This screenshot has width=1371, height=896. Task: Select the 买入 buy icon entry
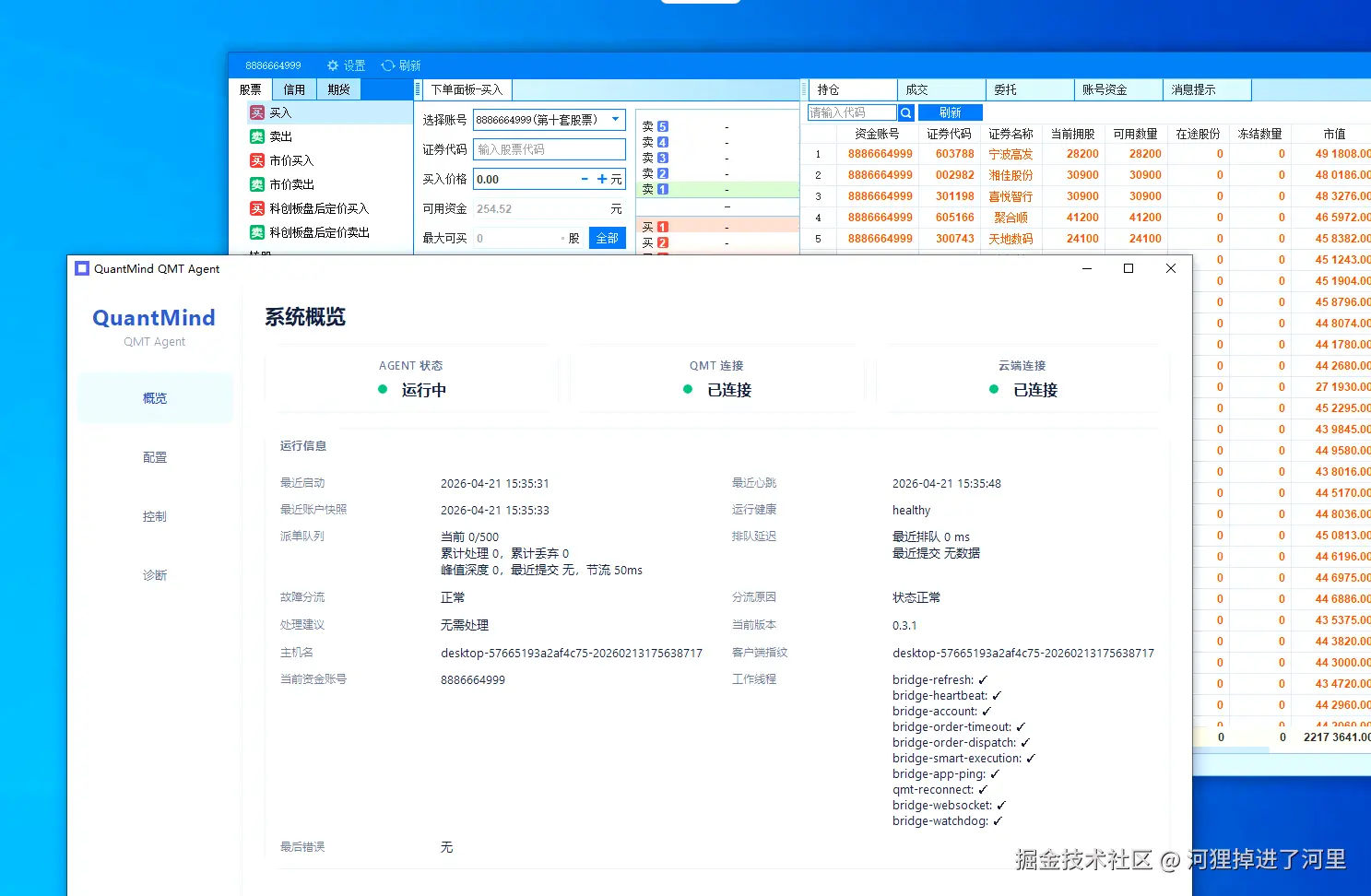(x=257, y=112)
